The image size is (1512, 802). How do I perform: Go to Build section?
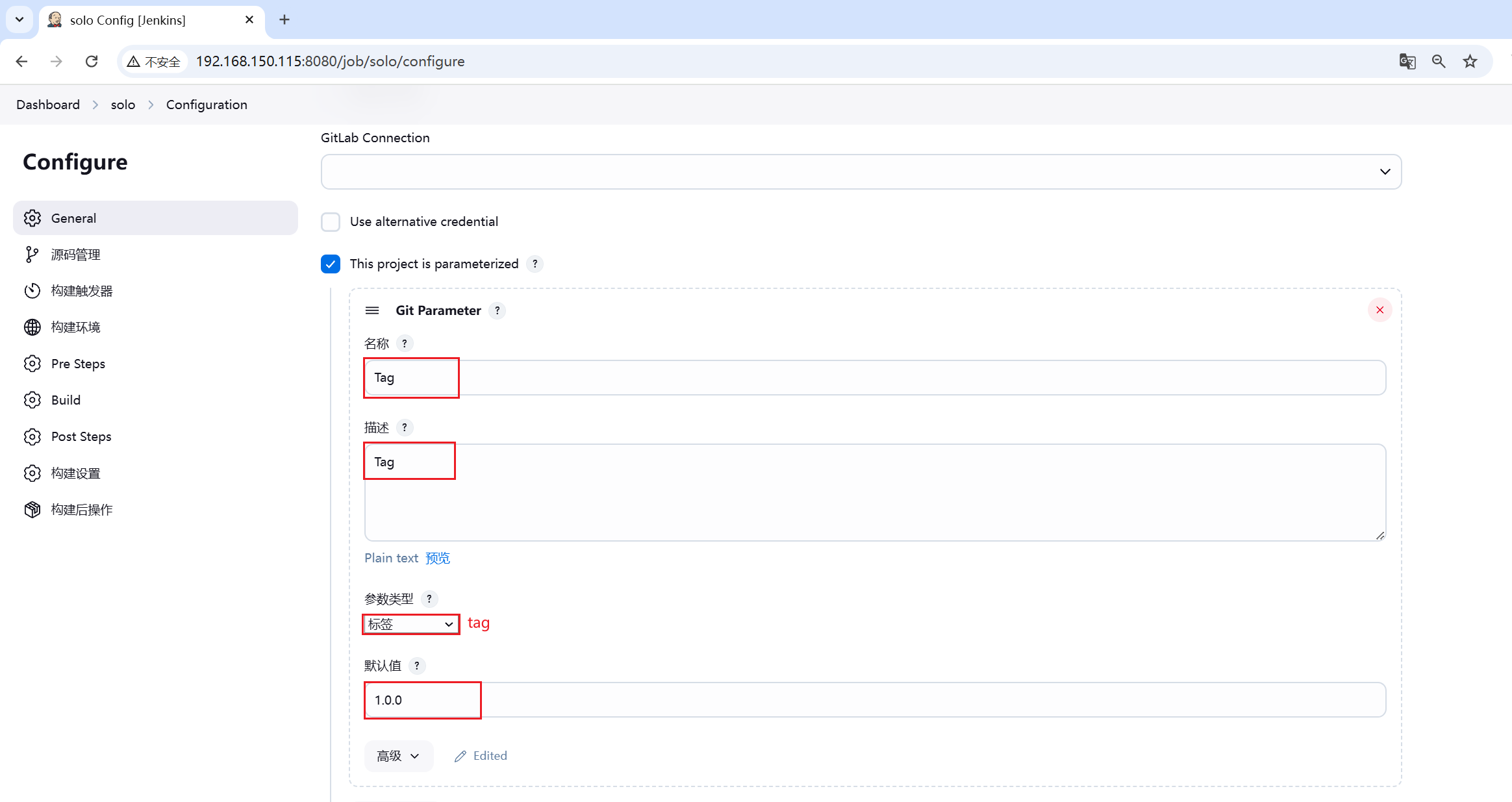[155, 399]
